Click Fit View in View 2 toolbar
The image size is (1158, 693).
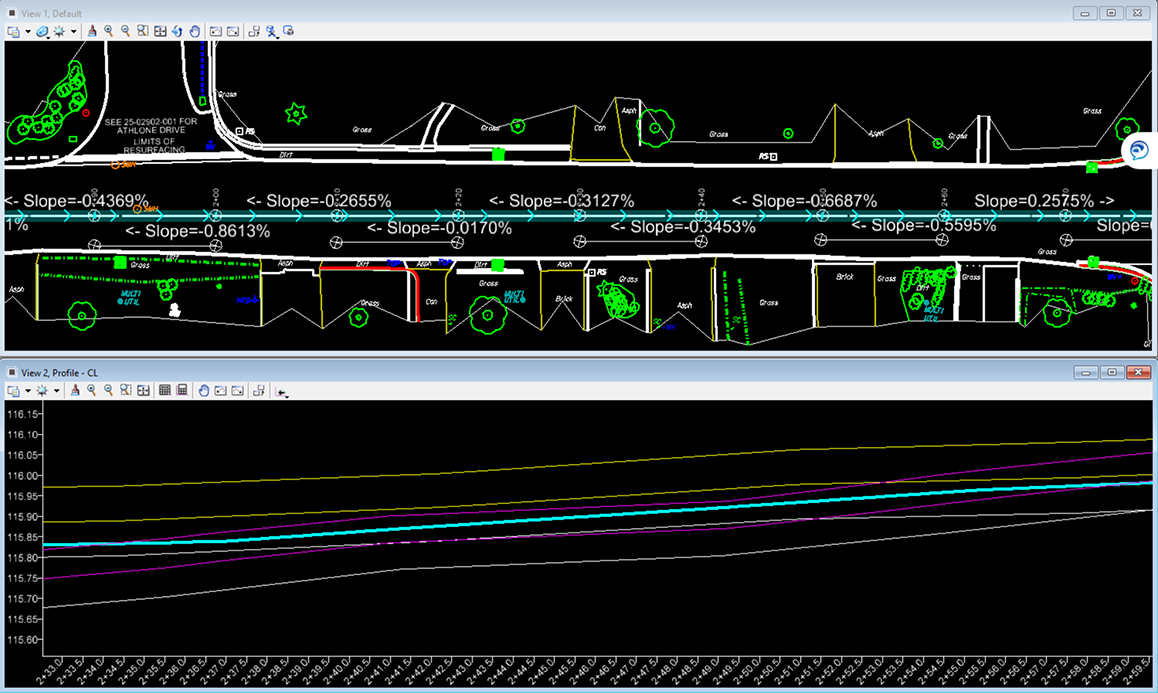143,390
